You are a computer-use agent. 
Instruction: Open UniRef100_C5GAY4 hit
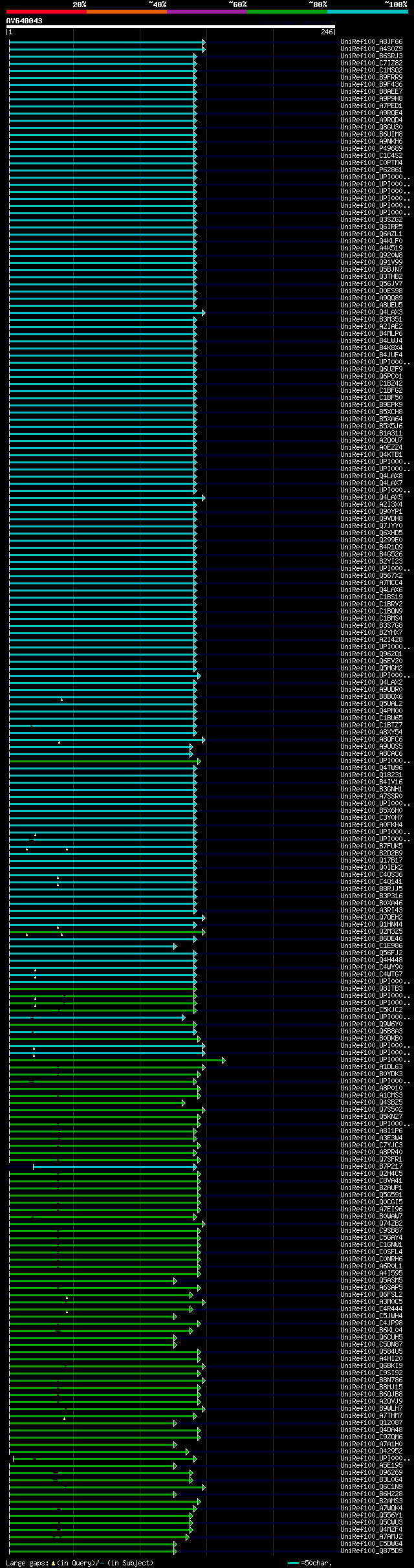click(371, 1238)
